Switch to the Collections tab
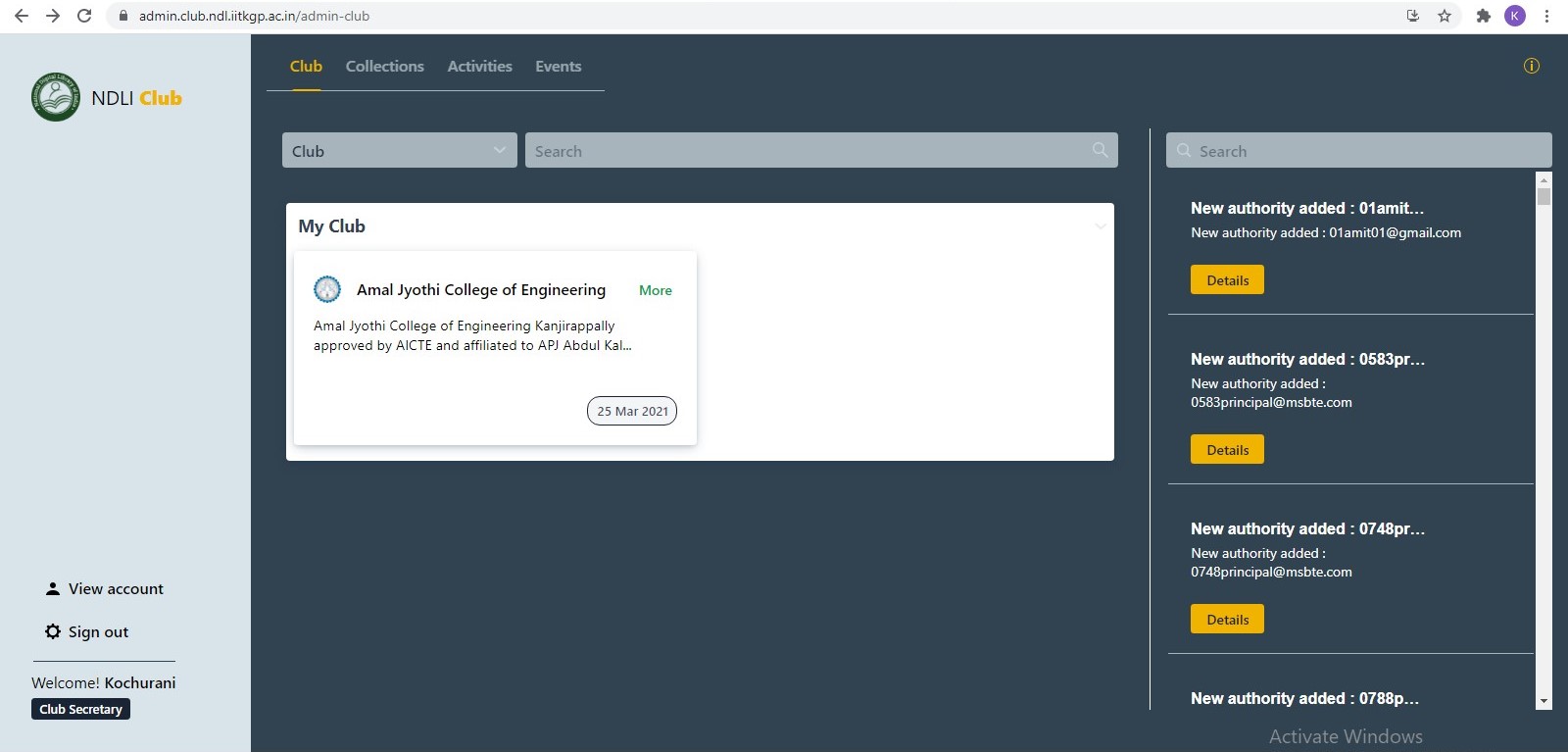Screen dimensions: 1568x752 pos(384,67)
